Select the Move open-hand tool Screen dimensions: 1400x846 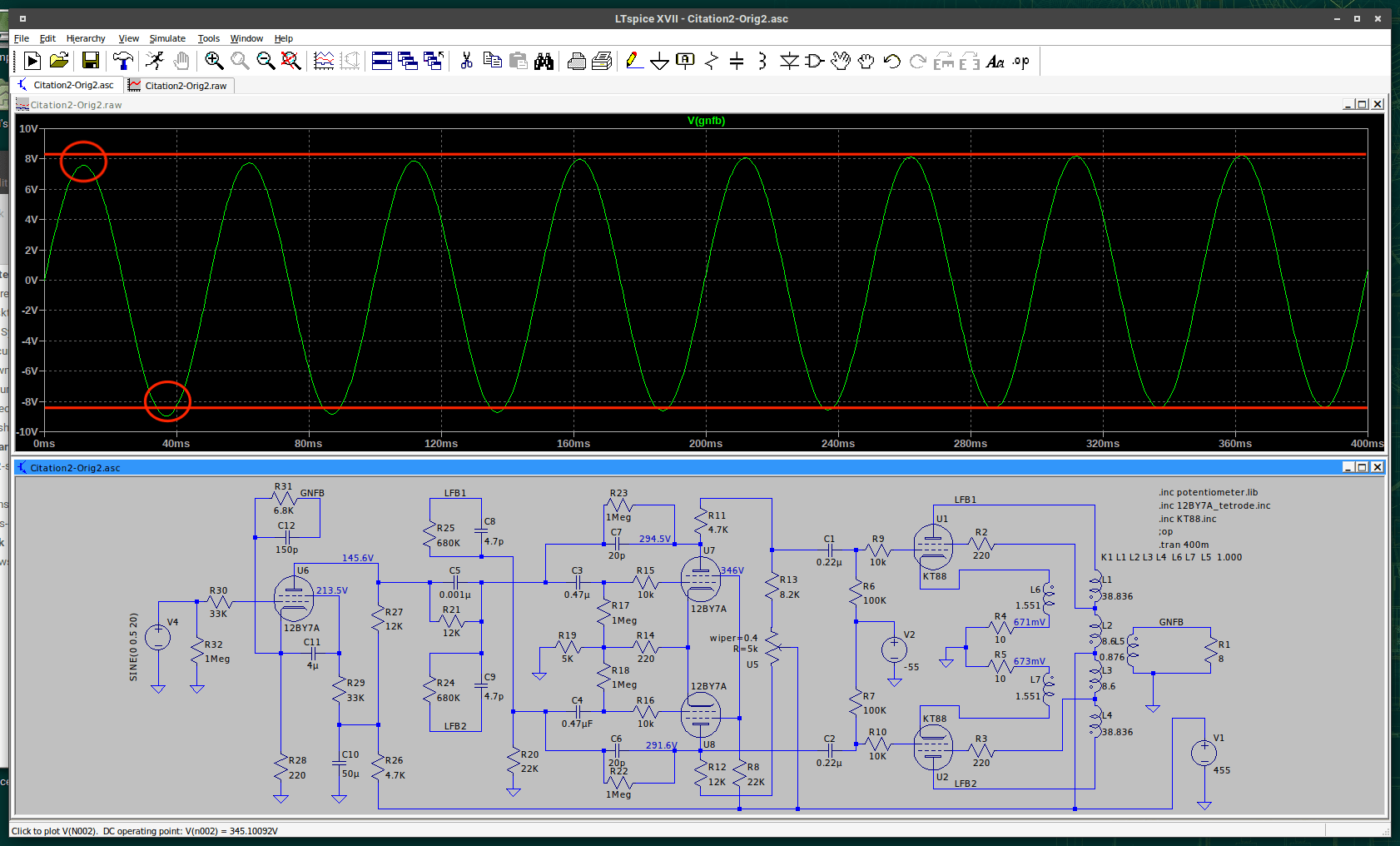[x=841, y=61]
